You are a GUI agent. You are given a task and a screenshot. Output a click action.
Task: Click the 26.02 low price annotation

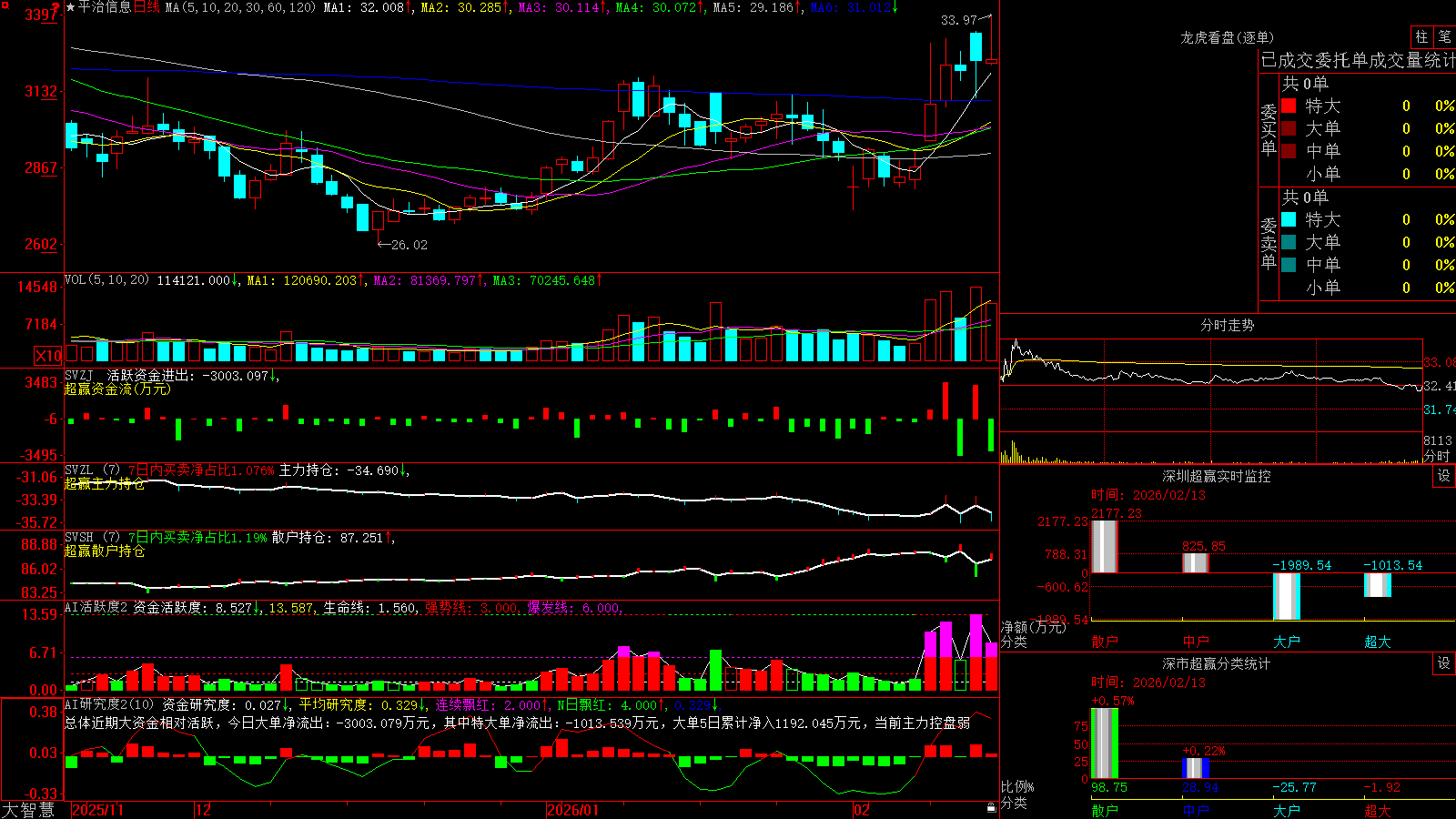tap(409, 245)
